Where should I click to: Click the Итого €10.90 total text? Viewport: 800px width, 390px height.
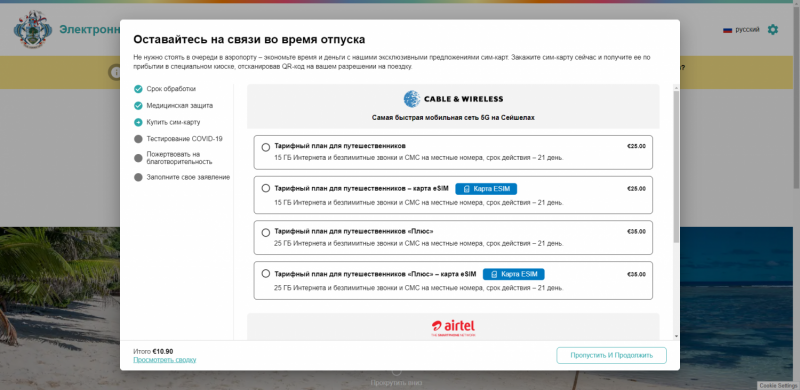(x=153, y=352)
